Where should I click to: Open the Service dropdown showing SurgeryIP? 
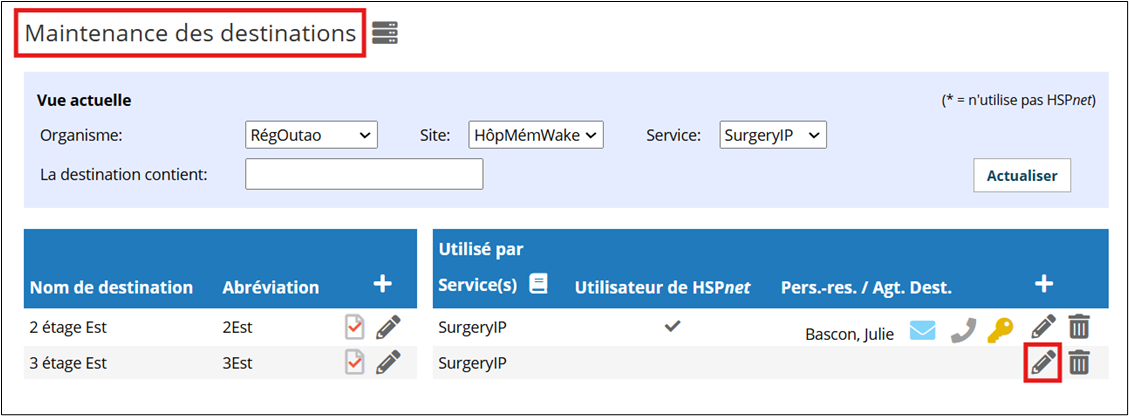point(773,135)
